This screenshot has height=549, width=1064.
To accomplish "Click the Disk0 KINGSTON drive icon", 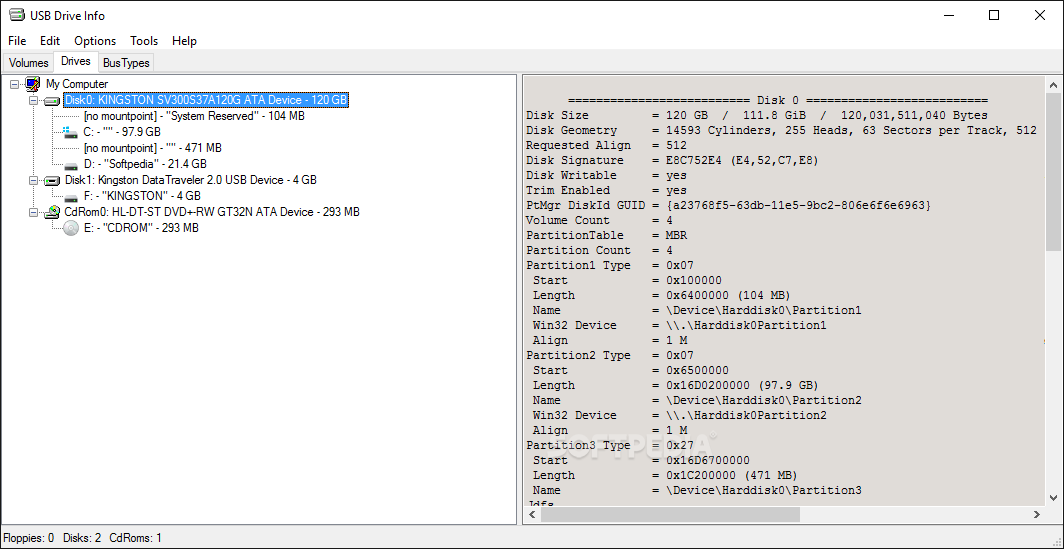I will (x=52, y=100).
